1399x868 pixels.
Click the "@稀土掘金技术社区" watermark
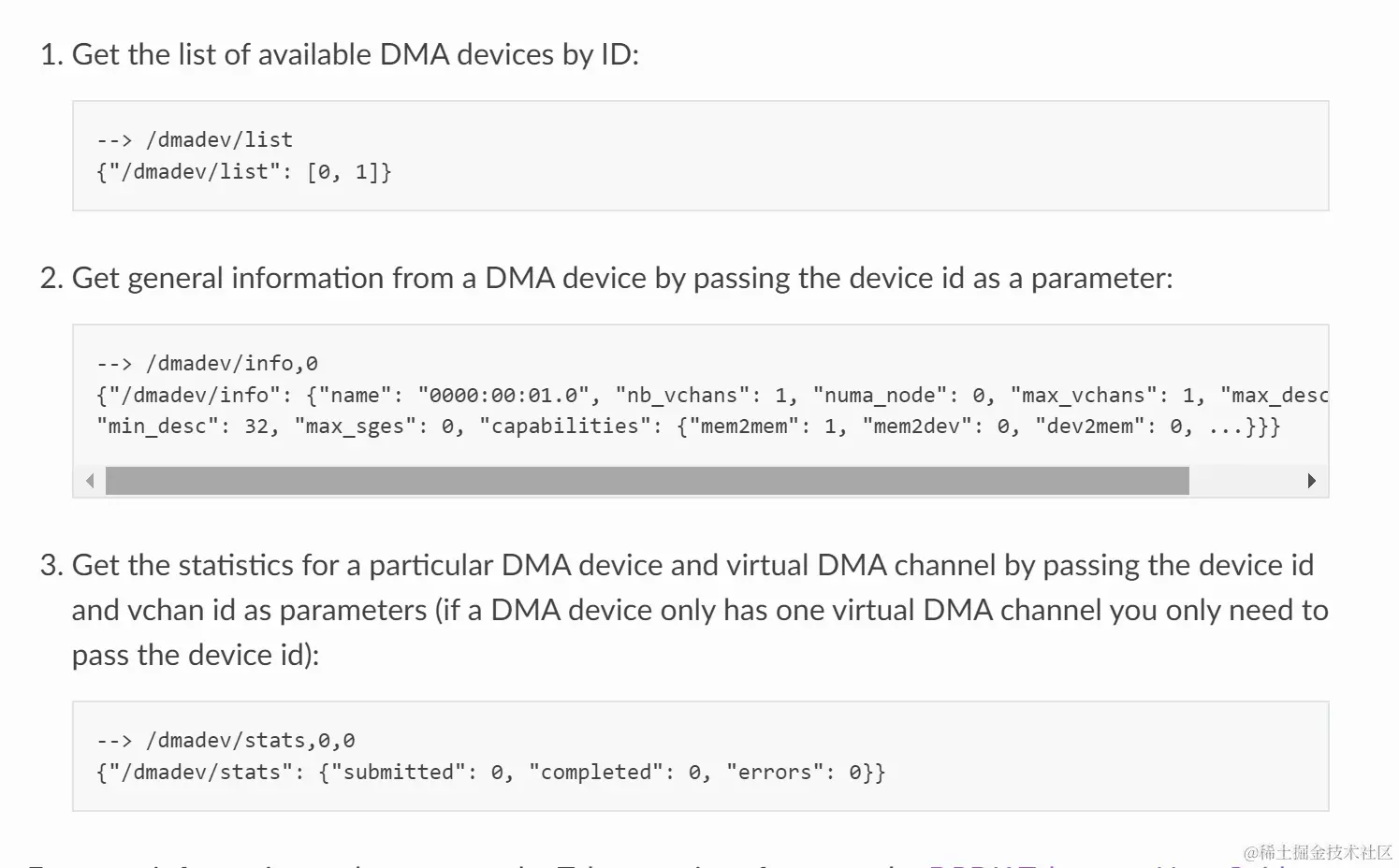tap(1318, 852)
